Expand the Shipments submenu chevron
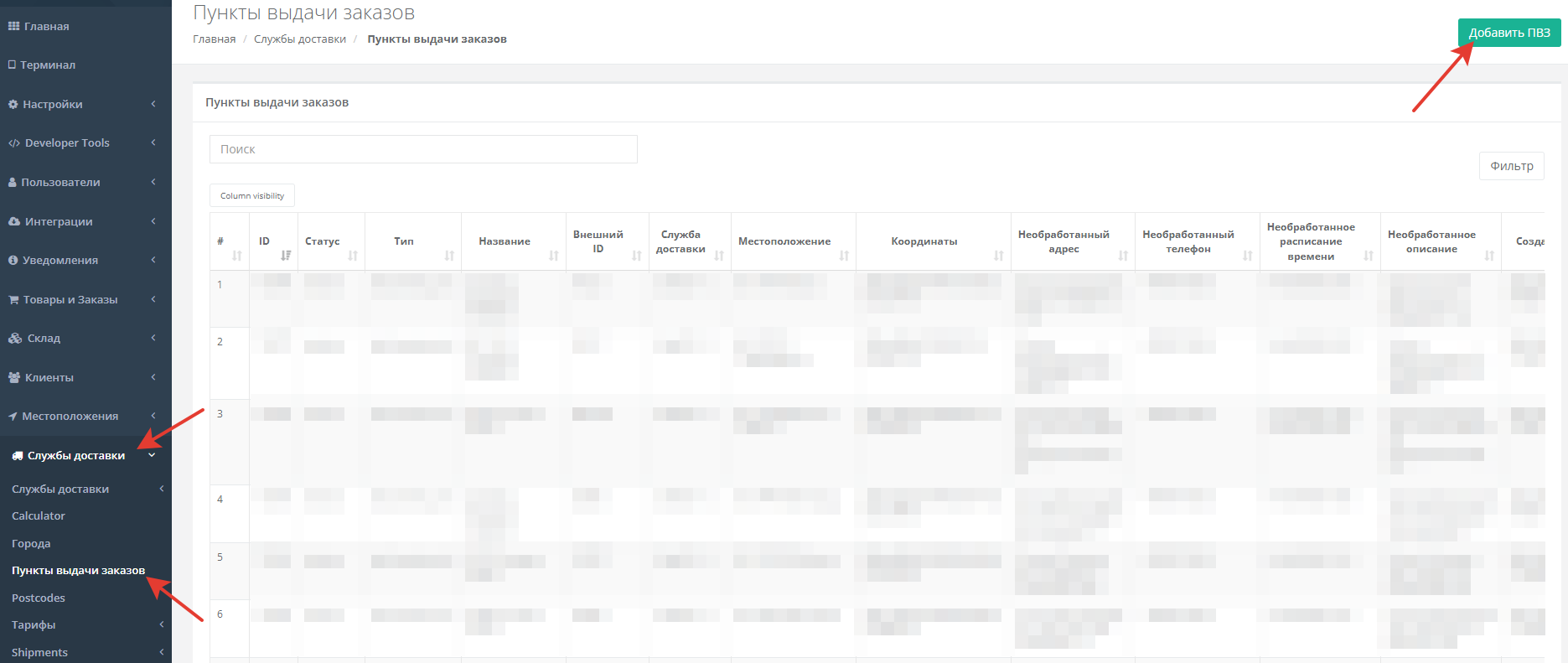Viewport: 1568px width, 663px height. [x=162, y=652]
